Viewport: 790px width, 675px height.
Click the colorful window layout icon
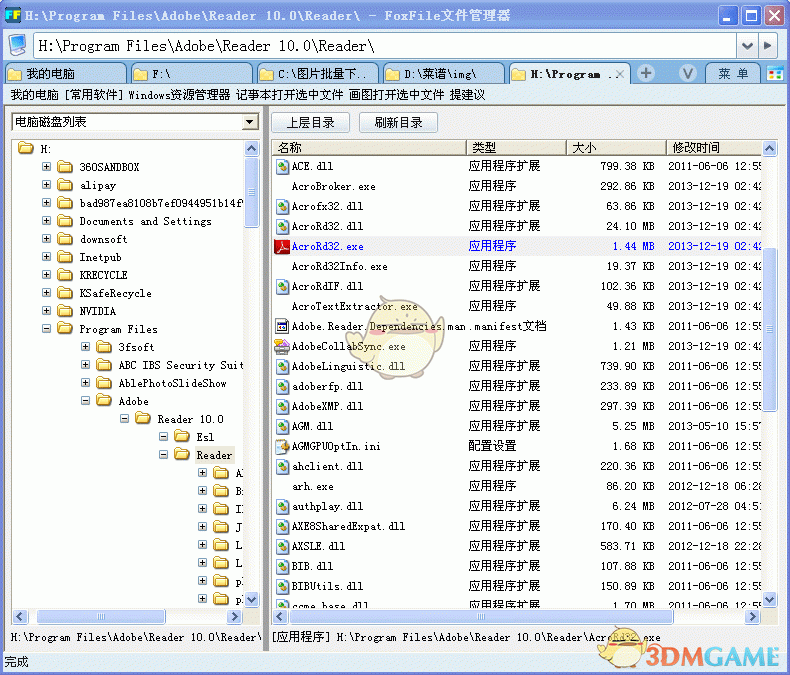point(774,74)
